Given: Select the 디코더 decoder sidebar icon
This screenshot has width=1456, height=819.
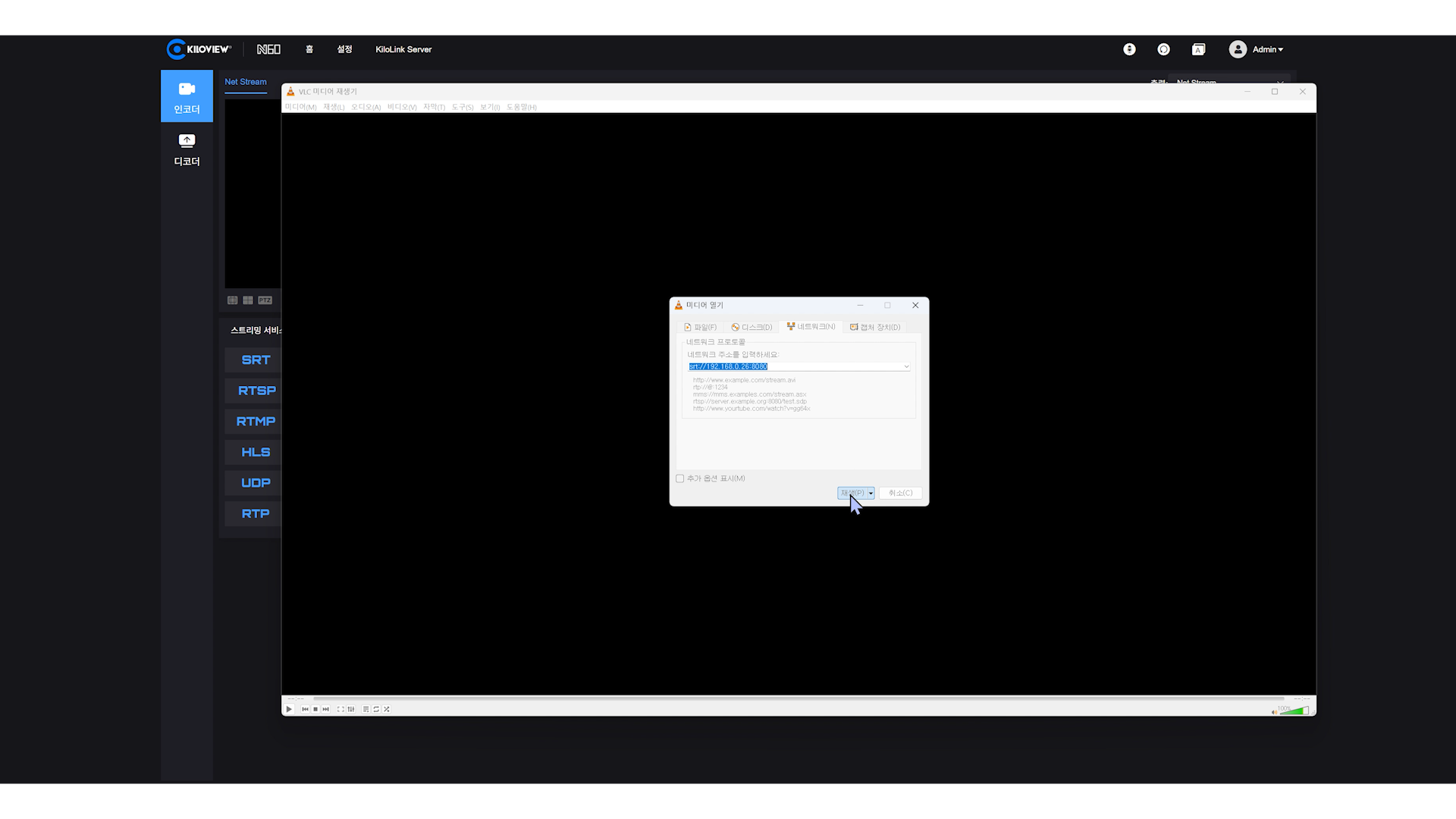Looking at the screenshot, I should click(187, 149).
